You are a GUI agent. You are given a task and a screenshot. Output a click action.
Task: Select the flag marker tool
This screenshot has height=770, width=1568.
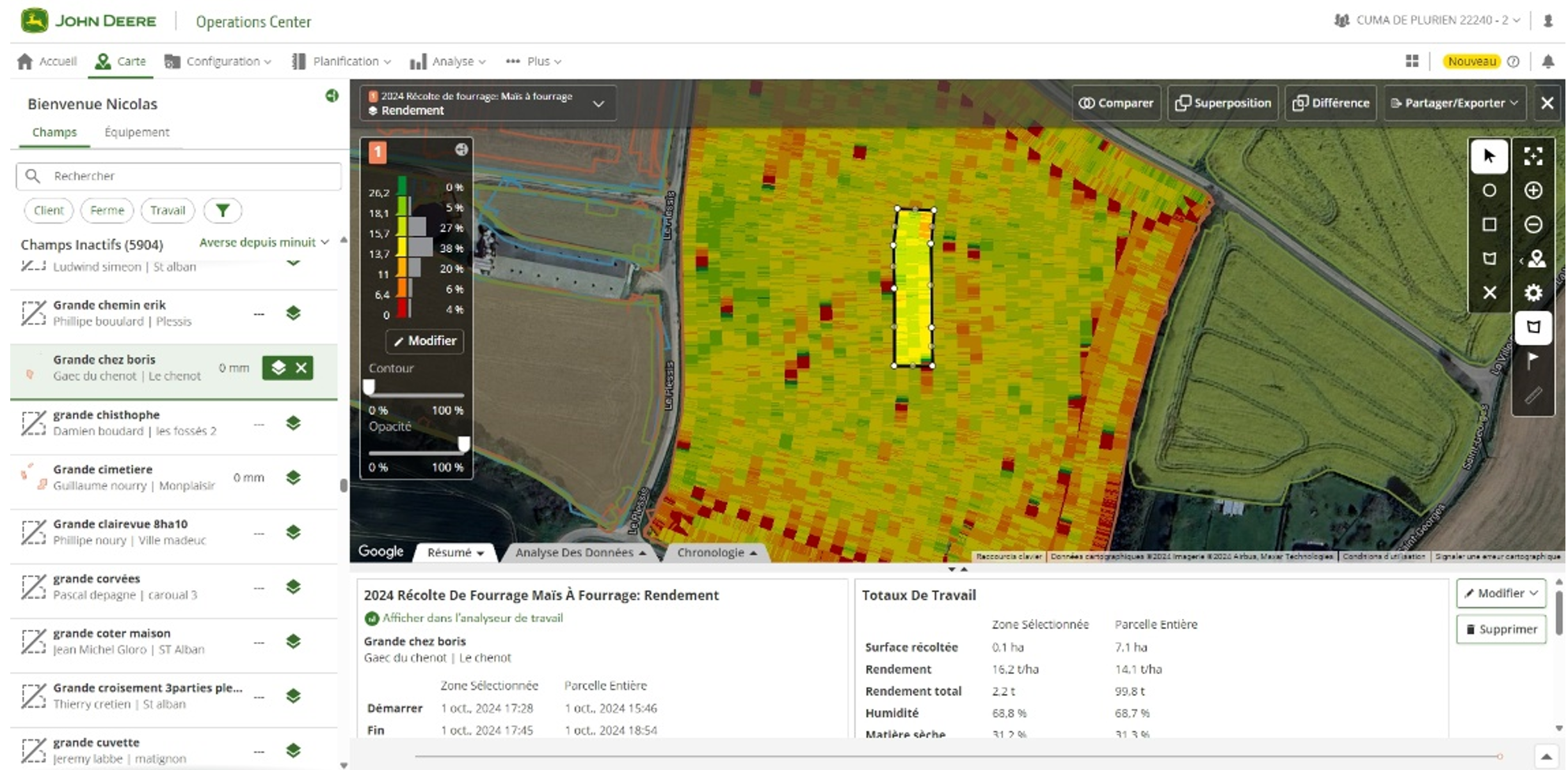[x=1533, y=360]
